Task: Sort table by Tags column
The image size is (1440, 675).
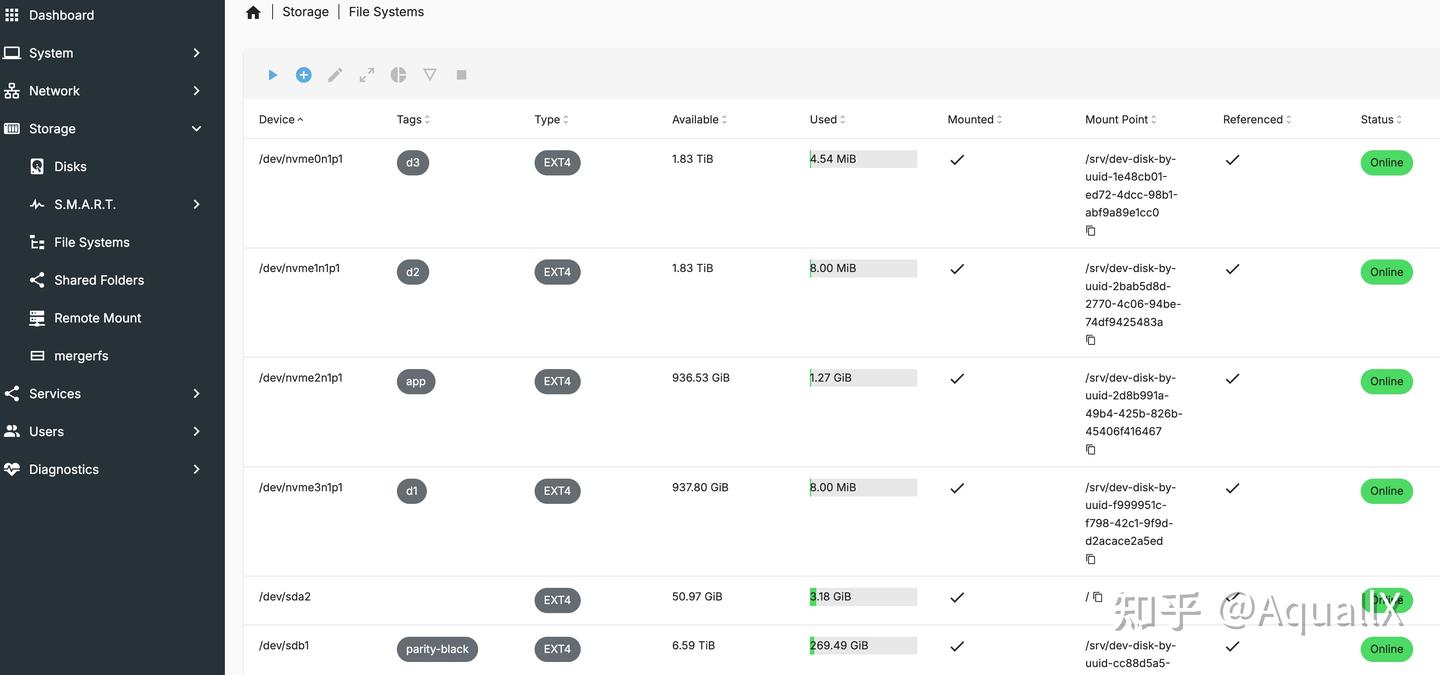Action: pyautogui.click(x=413, y=119)
